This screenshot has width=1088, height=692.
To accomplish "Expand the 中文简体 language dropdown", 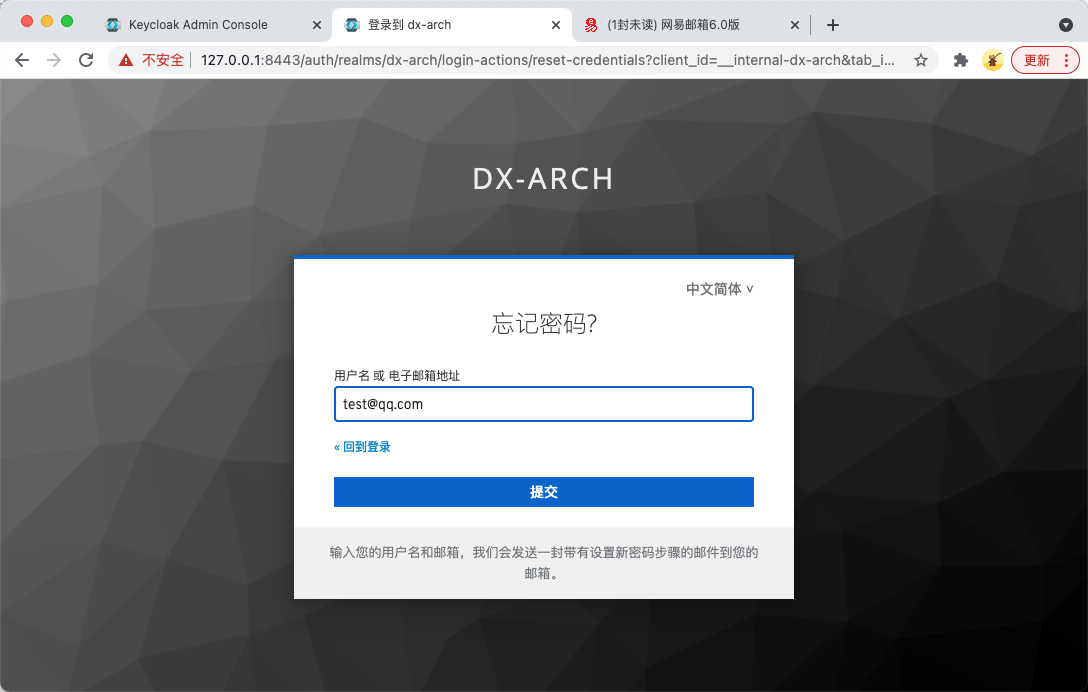I will pyautogui.click(x=720, y=289).
